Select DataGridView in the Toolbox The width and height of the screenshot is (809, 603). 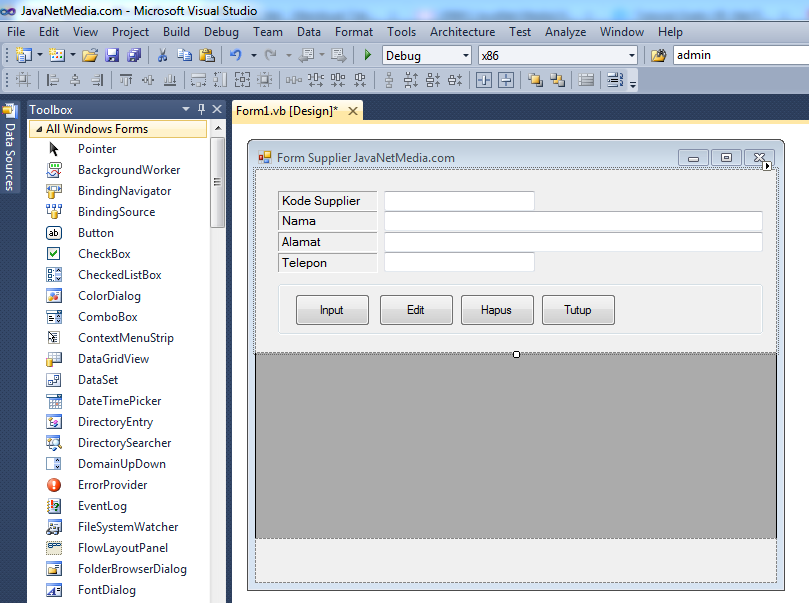click(114, 359)
